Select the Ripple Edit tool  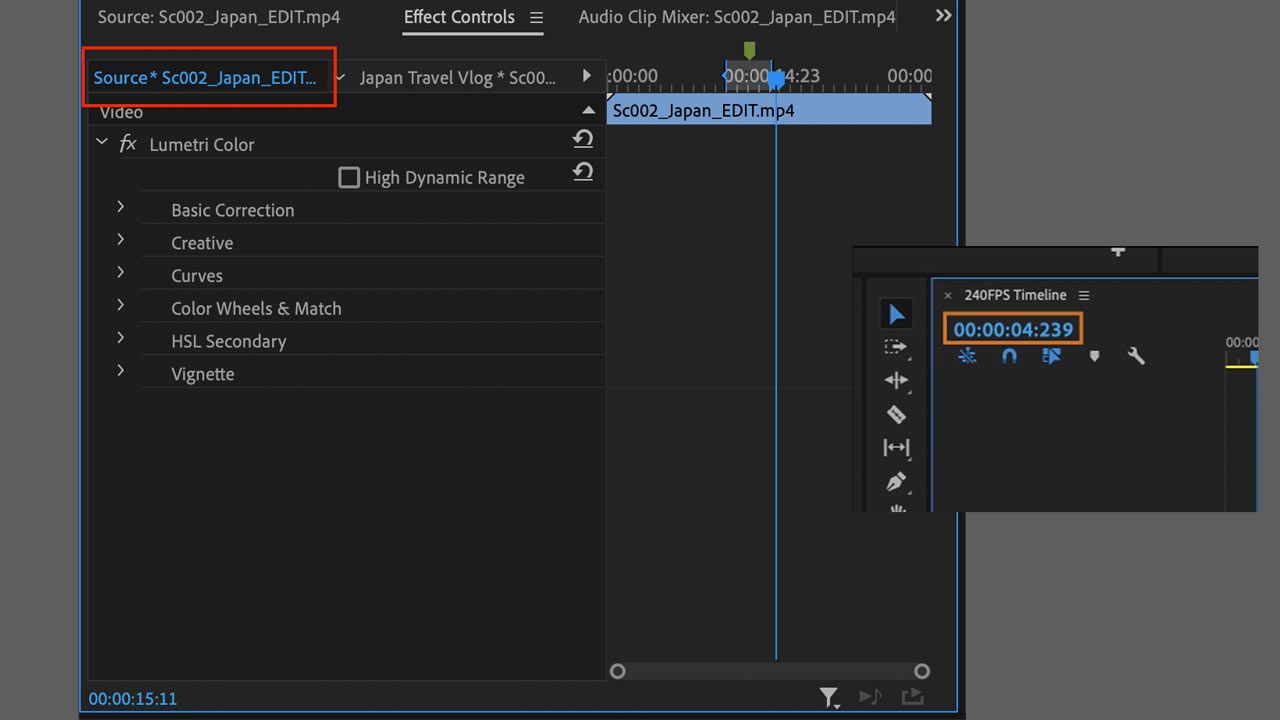896,380
